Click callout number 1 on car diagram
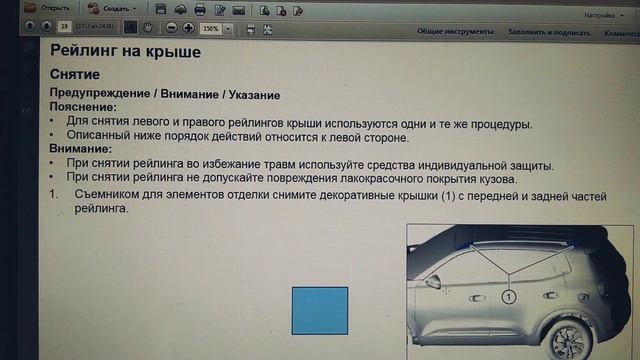This screenshot has width=640, height=360. click(509, 297)
